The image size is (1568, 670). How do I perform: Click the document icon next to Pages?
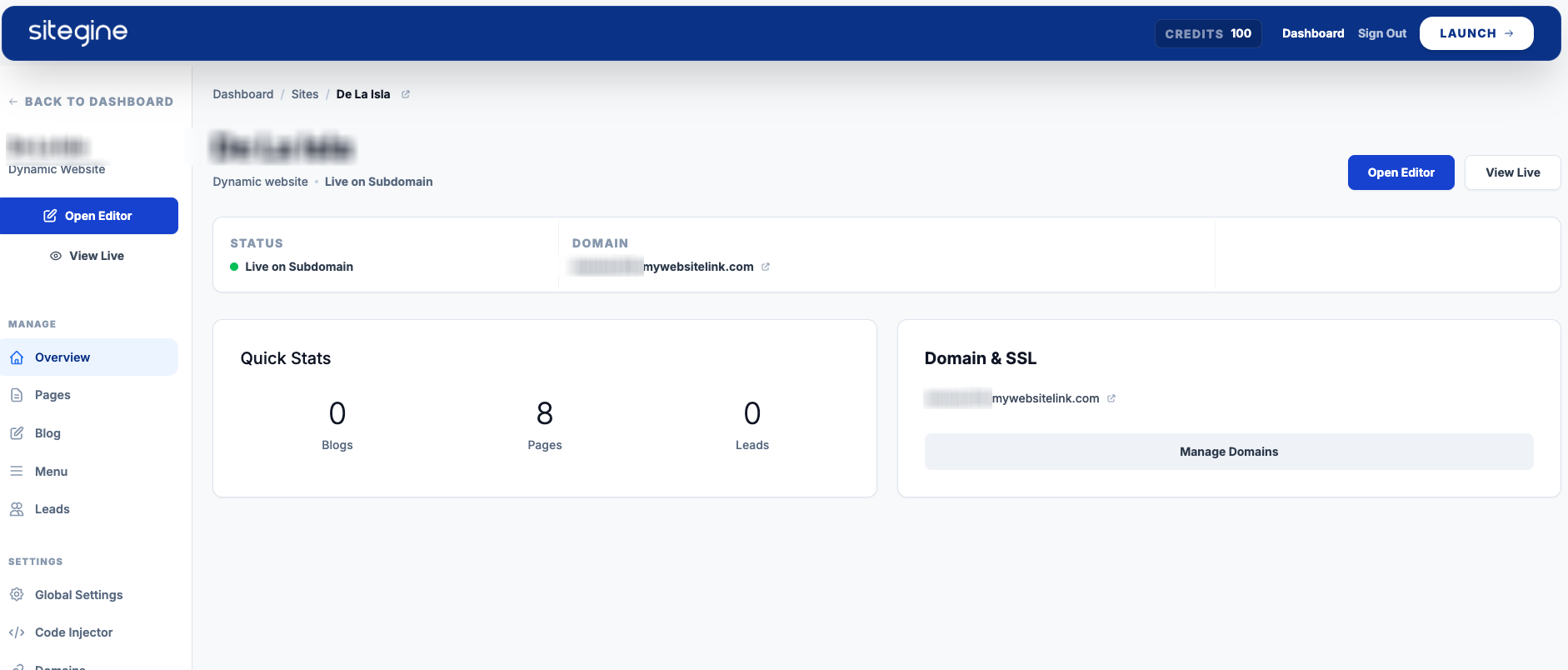[x=17, y=395]
